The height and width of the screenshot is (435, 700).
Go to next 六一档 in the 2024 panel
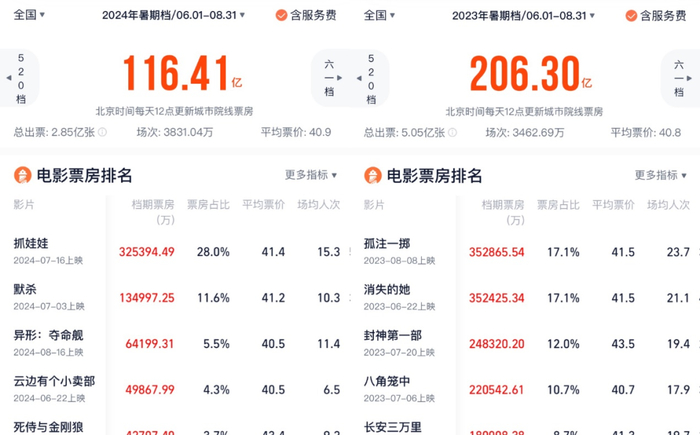tap(332, 78)
